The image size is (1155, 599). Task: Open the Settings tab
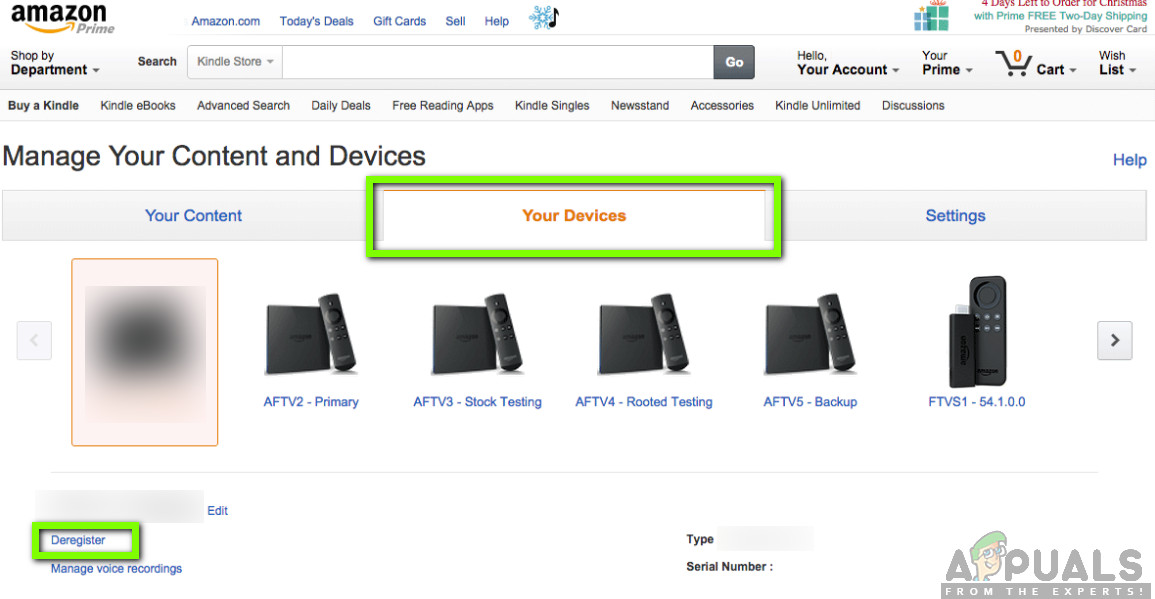[955, 215]
